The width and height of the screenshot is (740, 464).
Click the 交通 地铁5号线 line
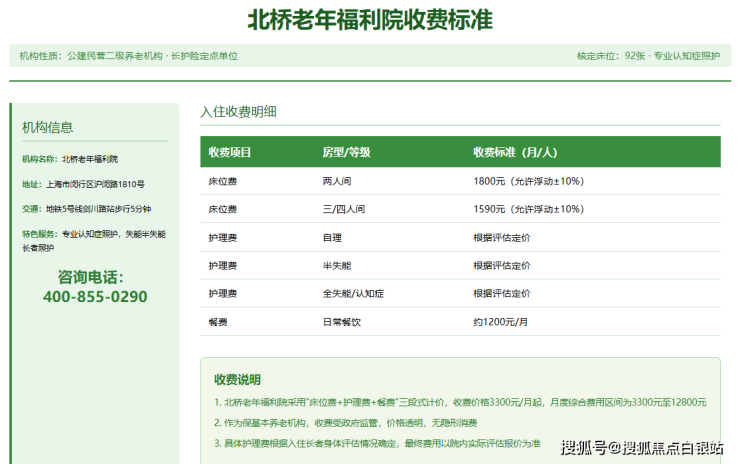(x=86, y=209)
